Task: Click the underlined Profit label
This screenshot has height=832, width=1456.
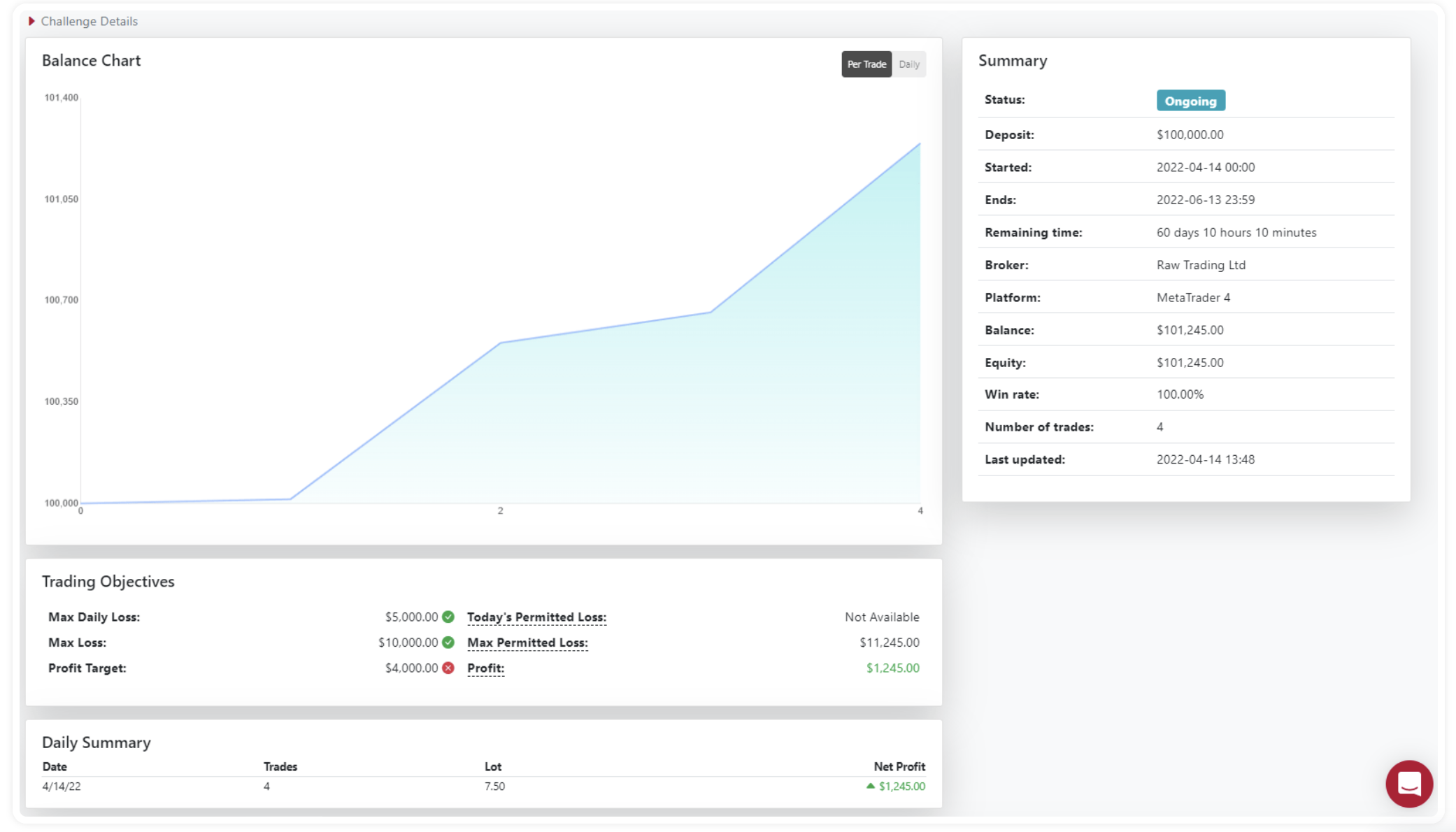Action: click(x=485, y=668)
